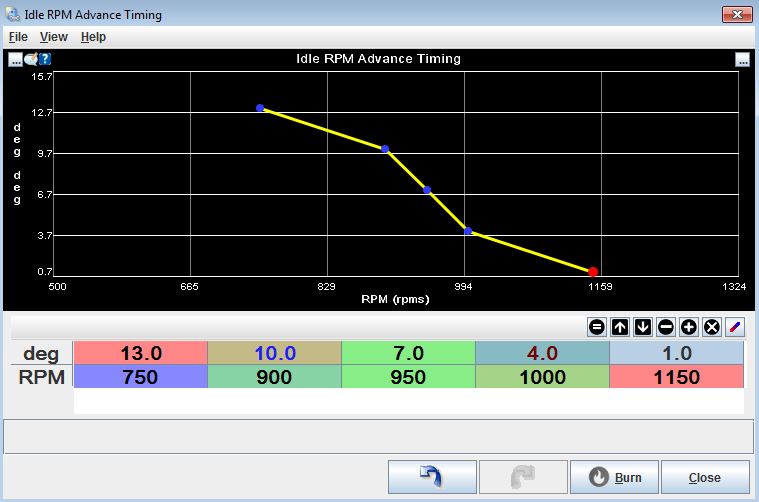The height and width of the screenshot is (502, 759).
Task: Click the plus (add) table icon
Action: 689,327
